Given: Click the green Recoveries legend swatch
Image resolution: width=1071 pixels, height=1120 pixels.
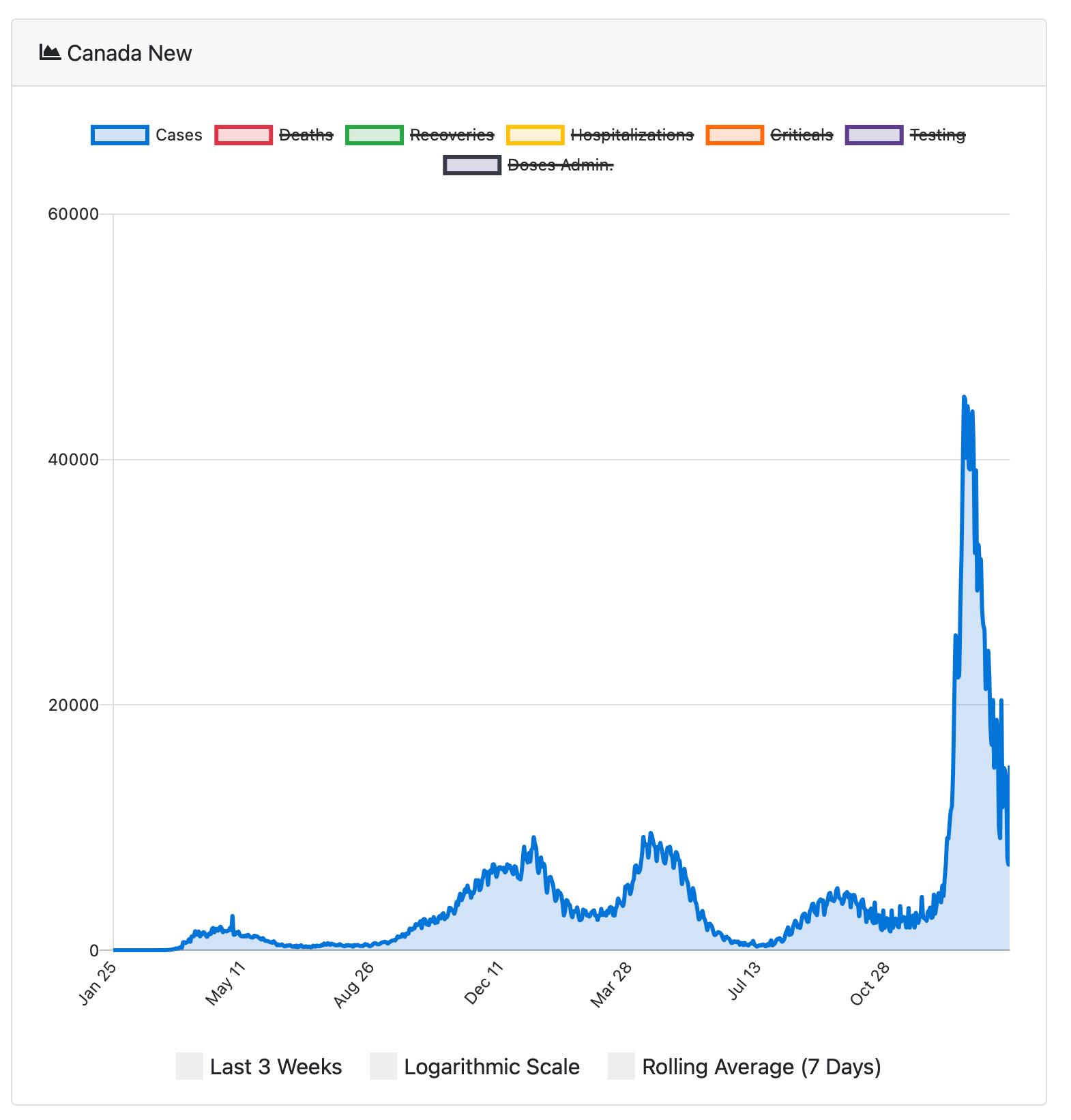Looking at the screenshot, I should [375, 135].
